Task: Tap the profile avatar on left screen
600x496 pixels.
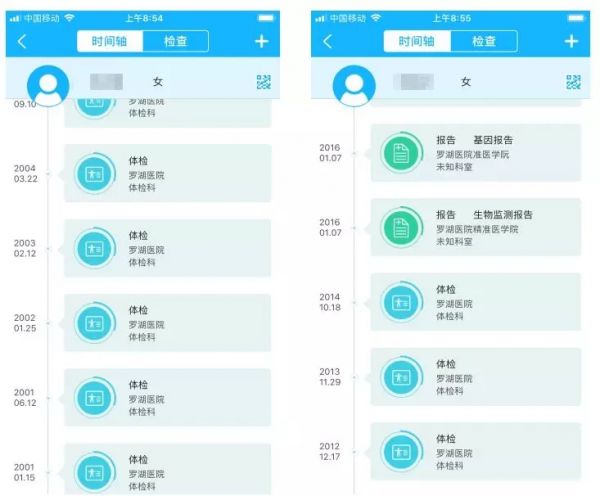Action: (48, 86)
